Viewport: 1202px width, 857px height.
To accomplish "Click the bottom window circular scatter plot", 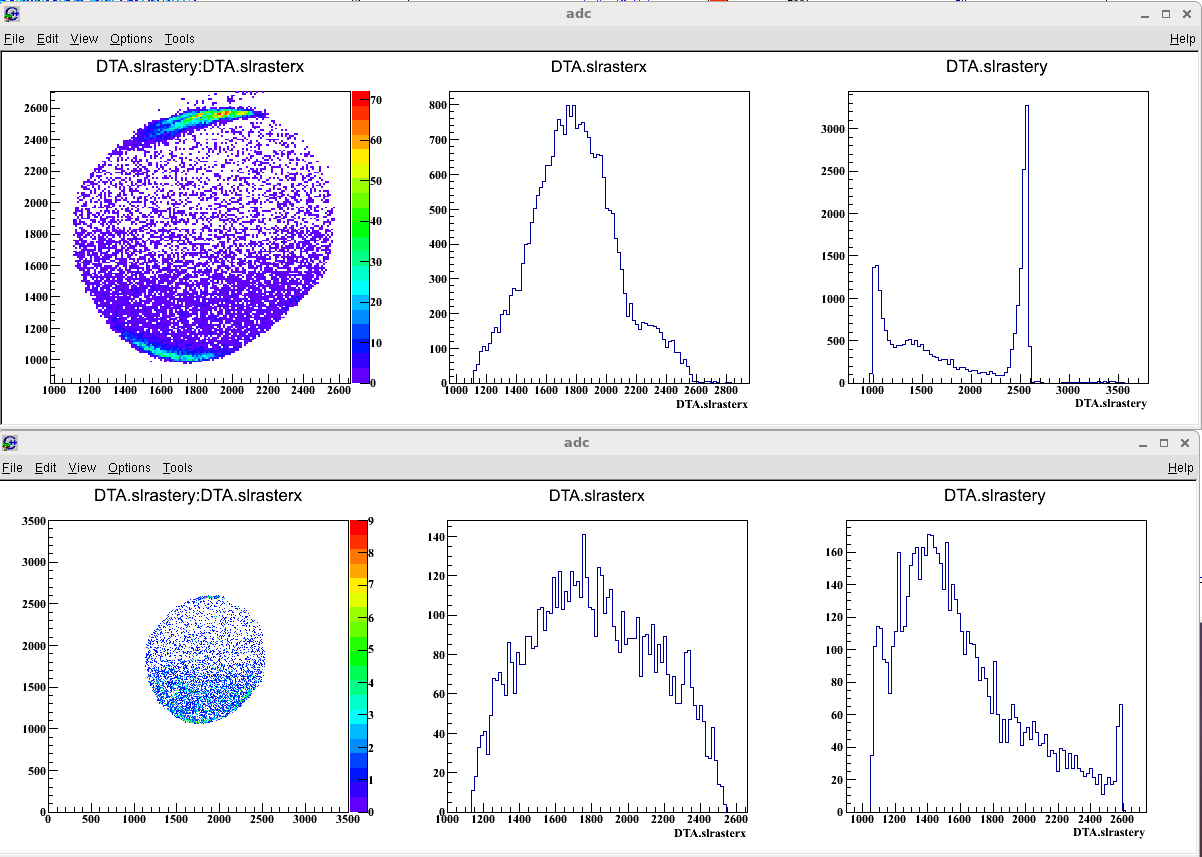I will (x=205, y=659).
